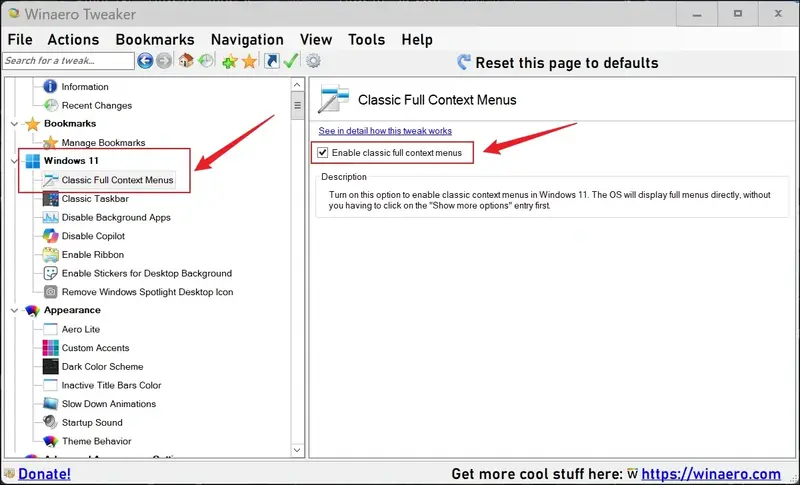Select the Dark Color Scheme label
This screenshot has width=800, height=485.
(x=102, y=367)
